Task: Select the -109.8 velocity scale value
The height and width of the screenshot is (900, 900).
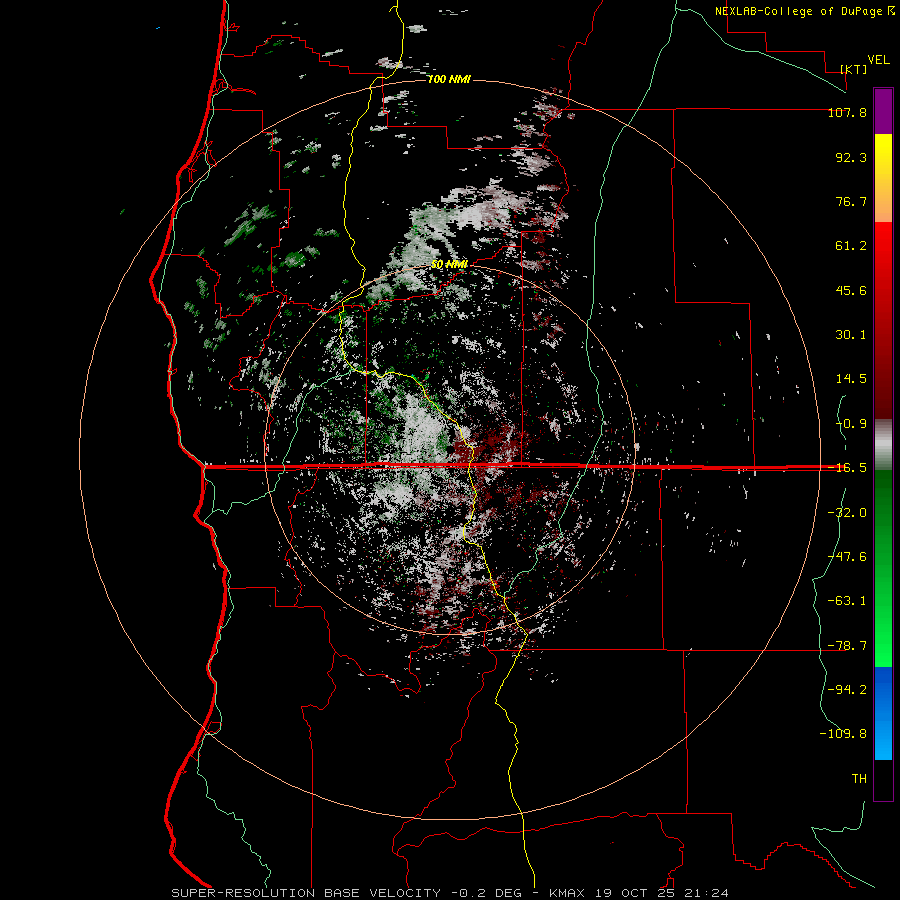Action: (x=843, y=734)
